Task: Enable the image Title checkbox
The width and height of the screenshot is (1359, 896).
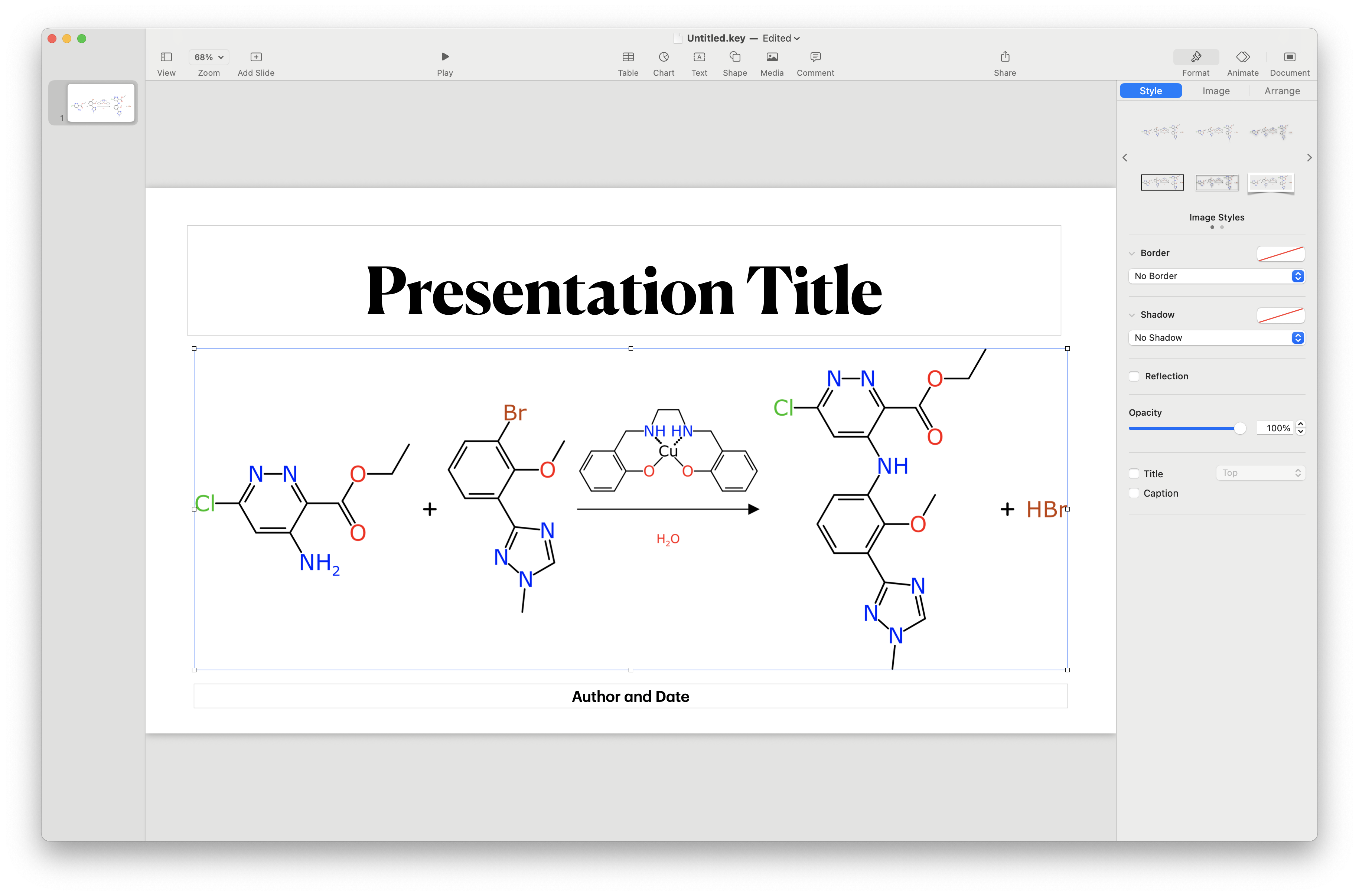Action: tap(1134, 474)
